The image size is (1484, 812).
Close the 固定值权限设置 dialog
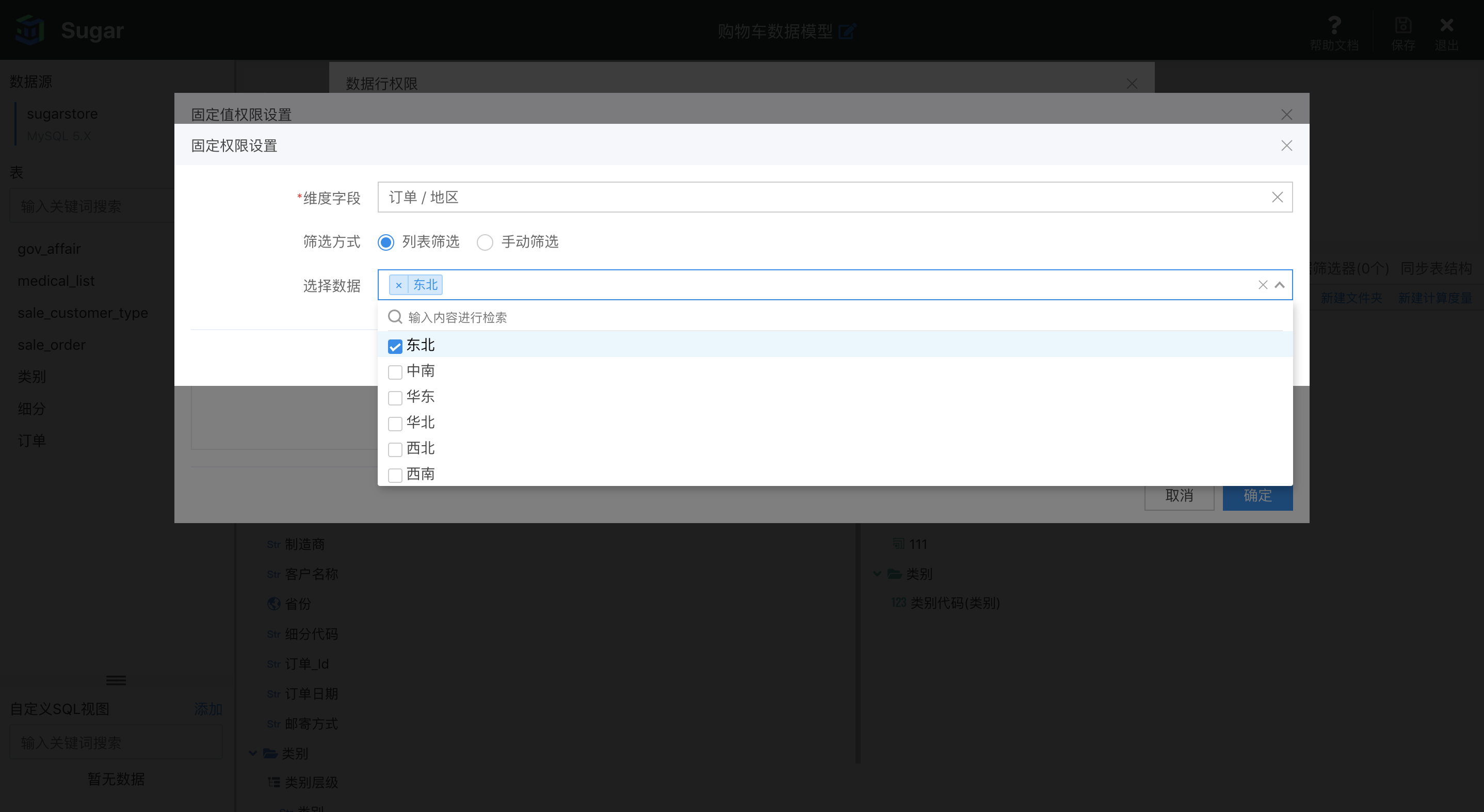1286,115
